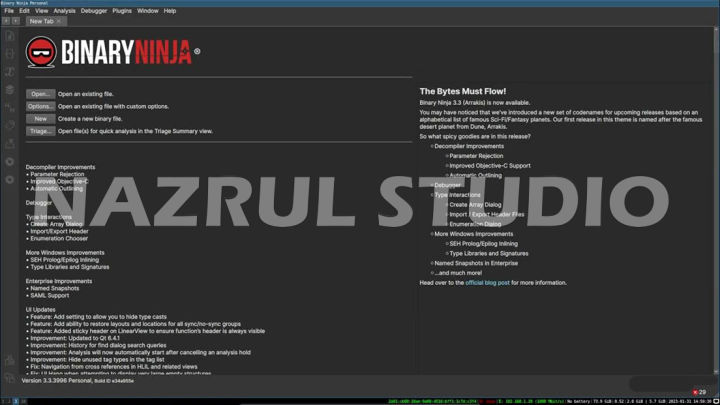Click "UI Updates" heading in changelog
The width and height of the screenshot is (720, 405).
[x=40, y=310]
